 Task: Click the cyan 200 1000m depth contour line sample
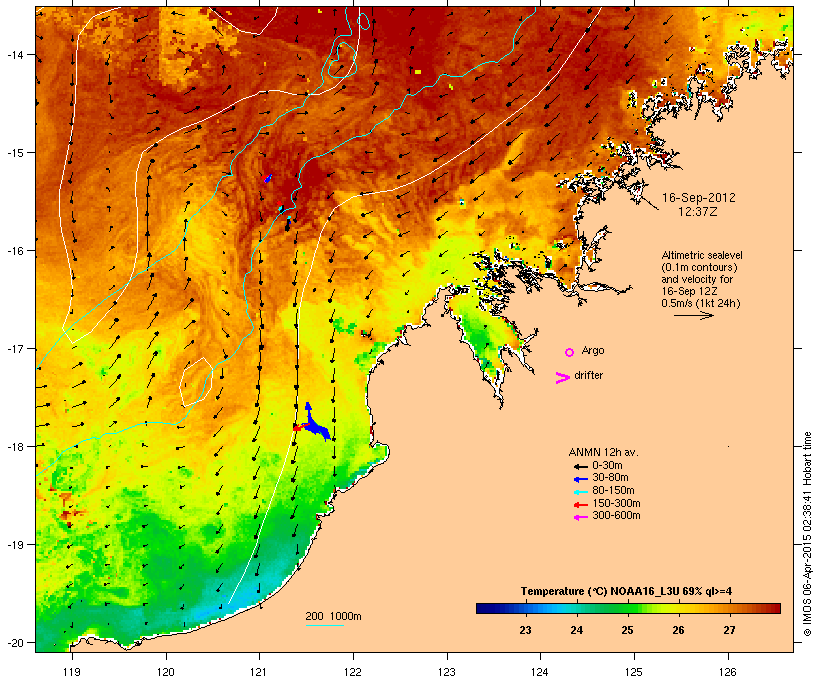pos(324,625)
